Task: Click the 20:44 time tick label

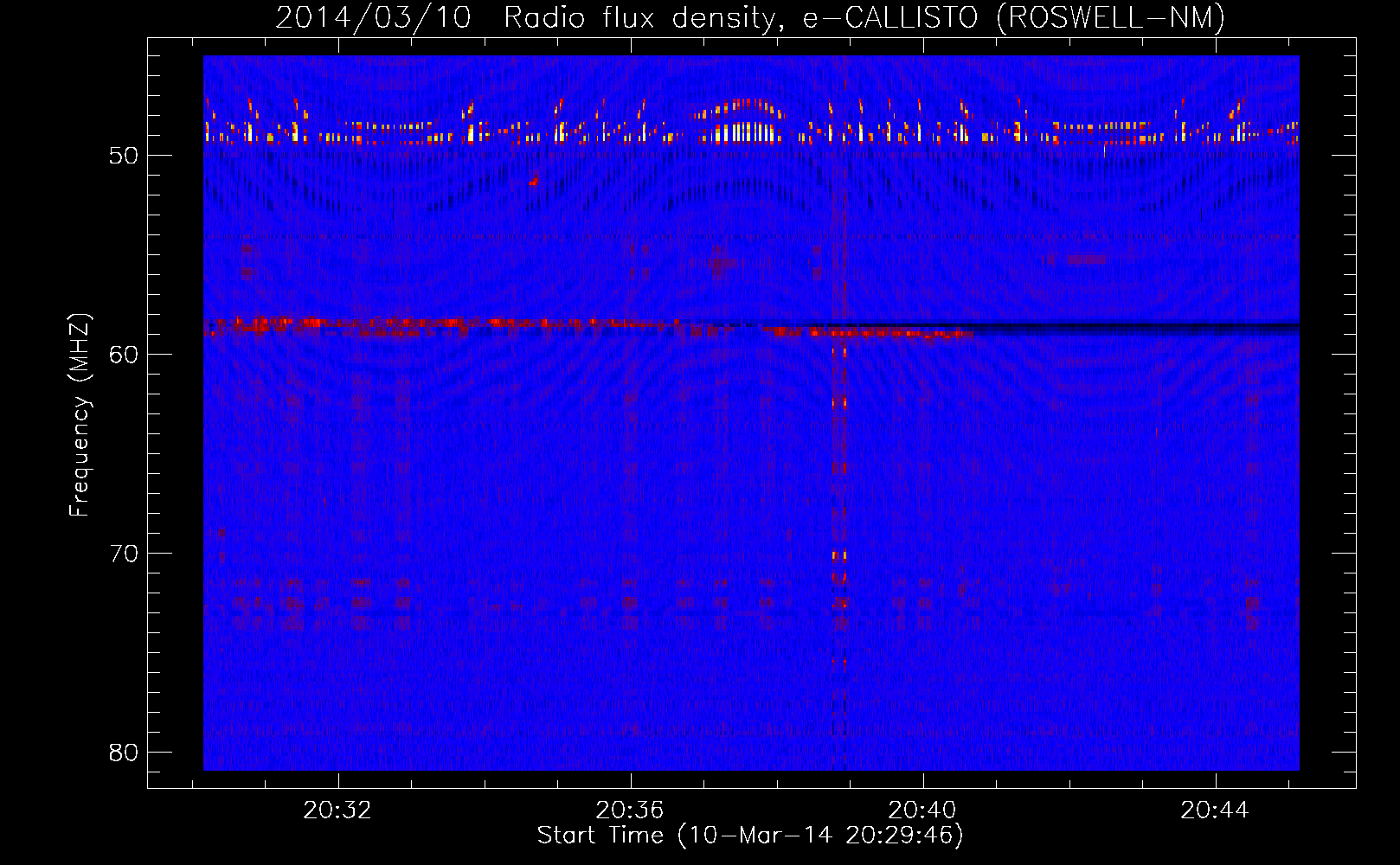Action: (x=1215, y=810)
